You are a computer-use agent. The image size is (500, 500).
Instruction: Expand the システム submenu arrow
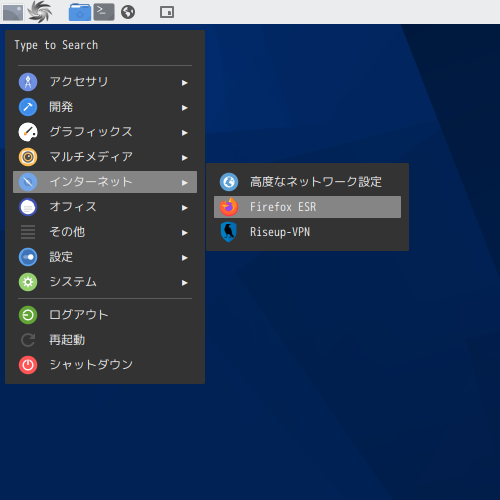[x=185, y=283]
